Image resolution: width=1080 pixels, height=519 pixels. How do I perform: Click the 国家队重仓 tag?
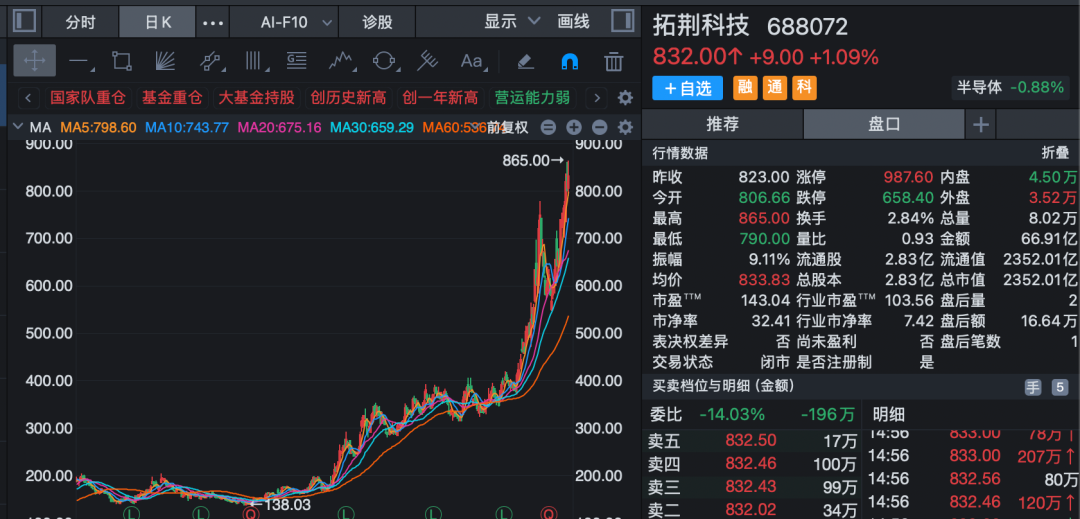[87, 98]
